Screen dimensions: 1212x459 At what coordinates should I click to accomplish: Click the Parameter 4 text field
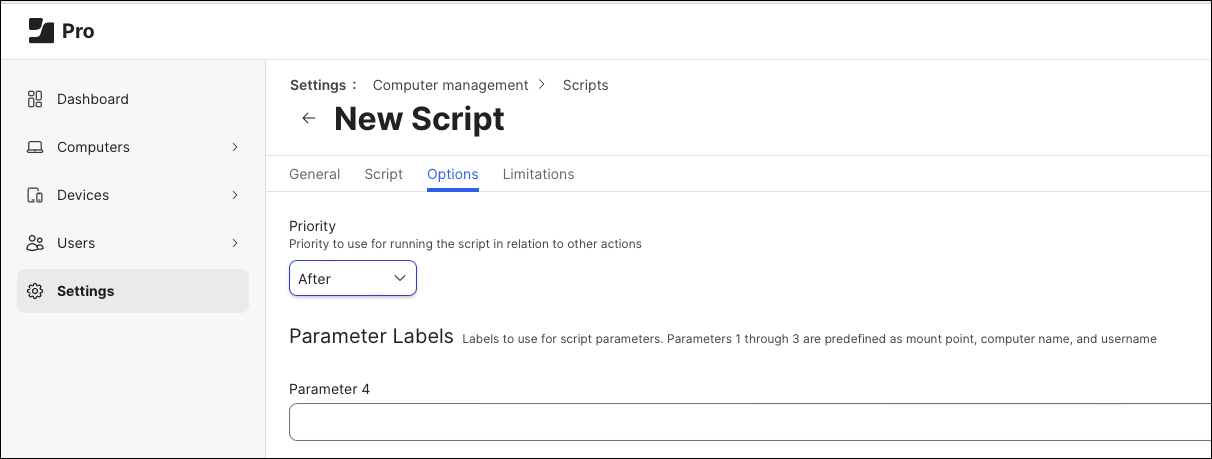[750, 422]
